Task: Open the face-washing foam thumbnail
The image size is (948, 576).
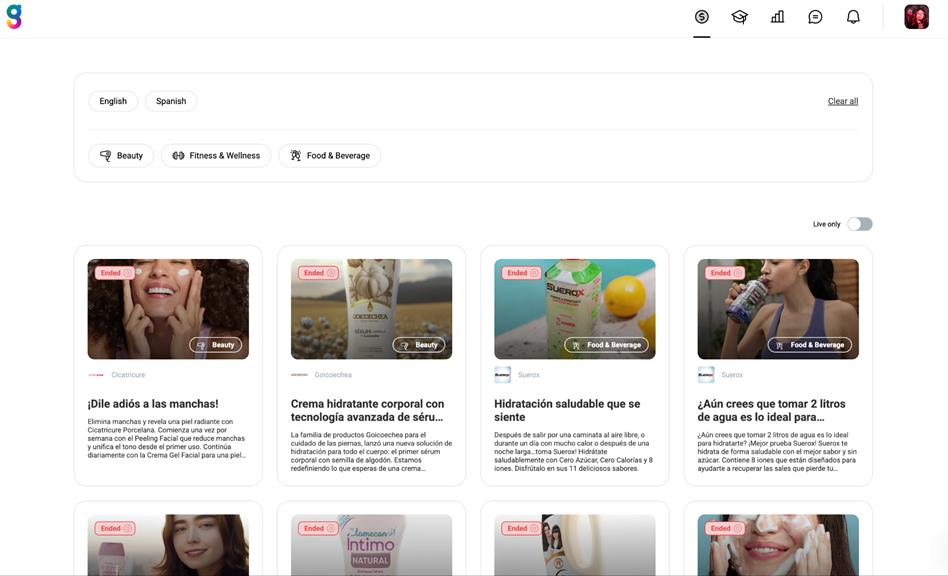Action: (778, 545)
